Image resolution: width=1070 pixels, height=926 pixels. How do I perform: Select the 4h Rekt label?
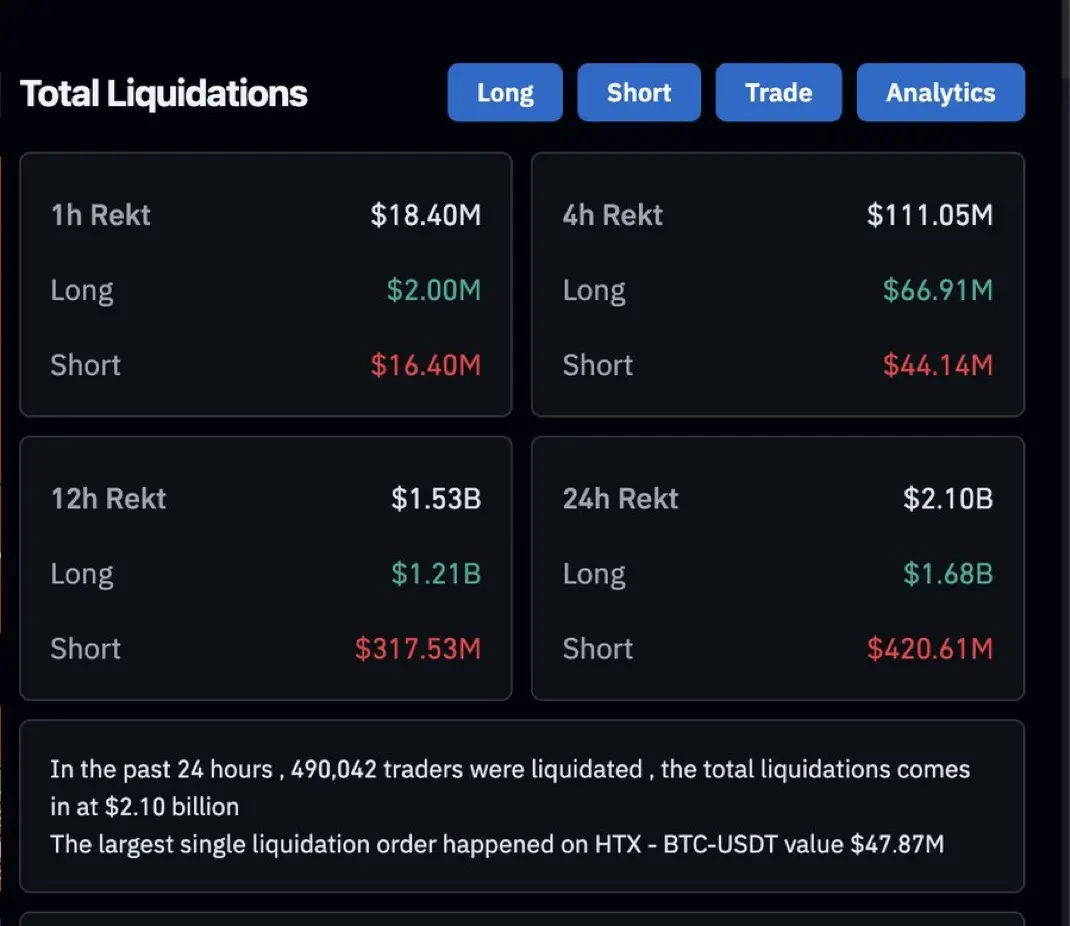pos(613,215)
